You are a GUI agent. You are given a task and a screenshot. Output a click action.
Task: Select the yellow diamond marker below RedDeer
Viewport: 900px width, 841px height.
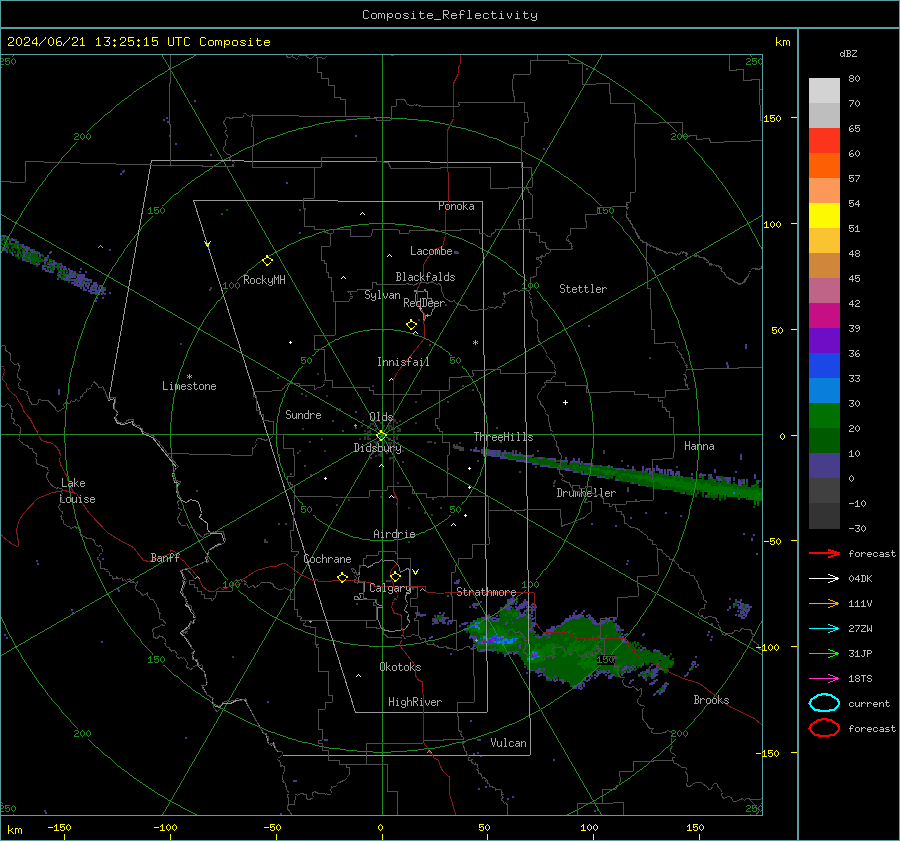click(x=411, y=325)
